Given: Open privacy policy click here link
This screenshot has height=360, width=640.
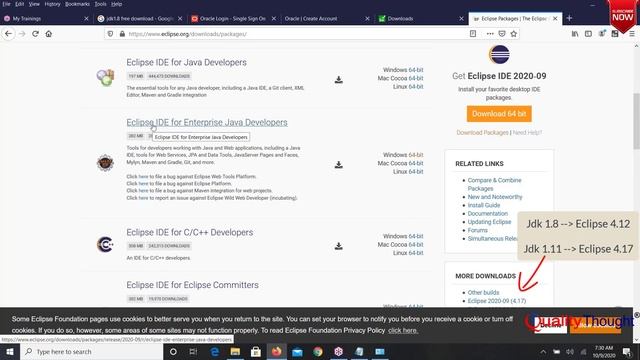Looking at the screenshot, I should point(403,331).
